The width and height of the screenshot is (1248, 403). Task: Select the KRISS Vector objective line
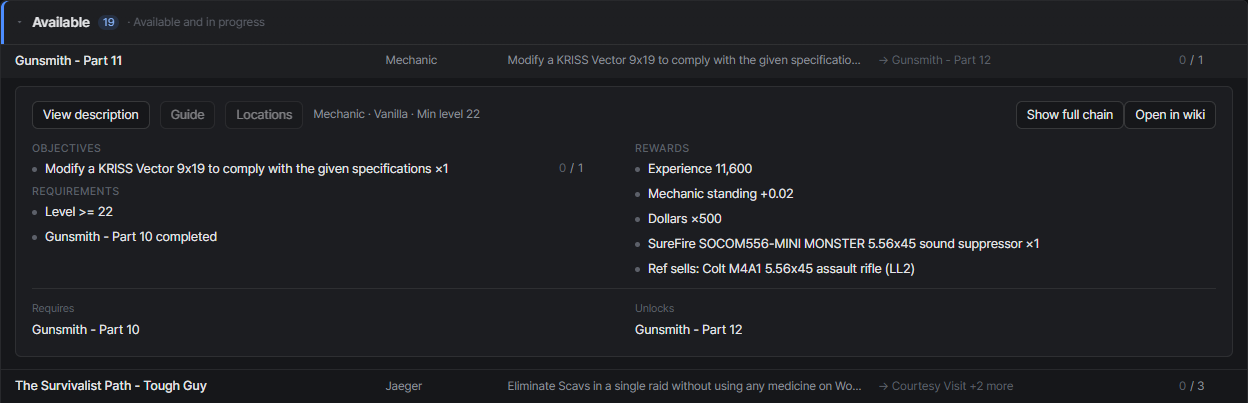(x=247, y=168)
